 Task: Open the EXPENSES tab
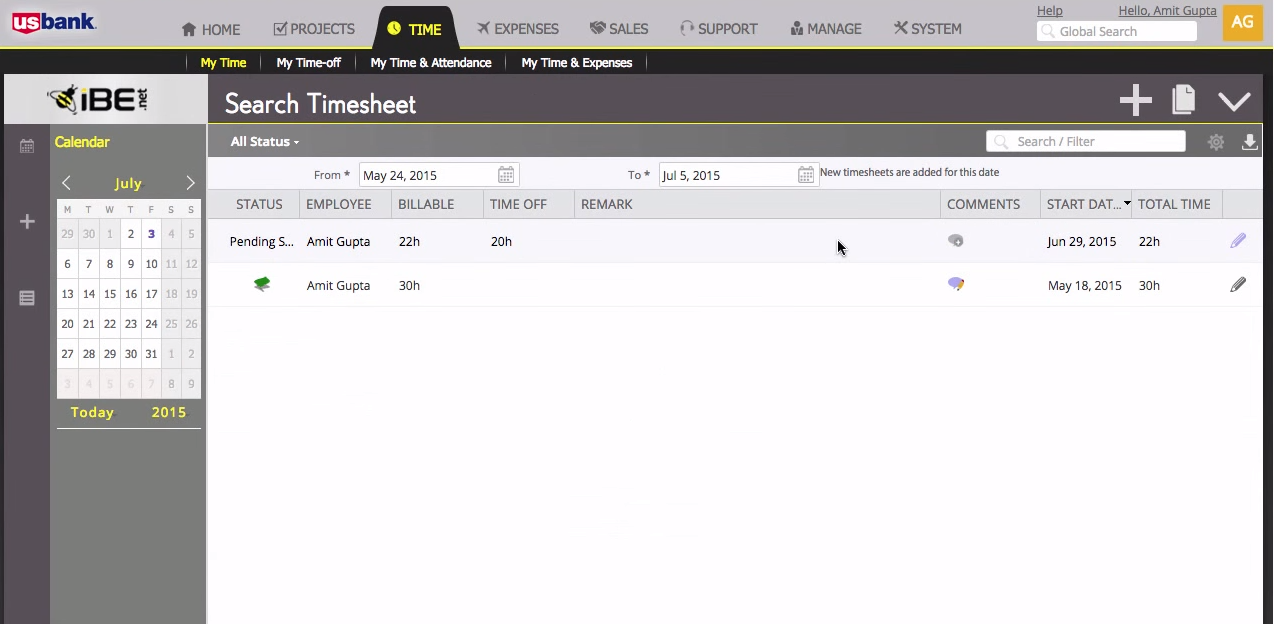point(517,29)
